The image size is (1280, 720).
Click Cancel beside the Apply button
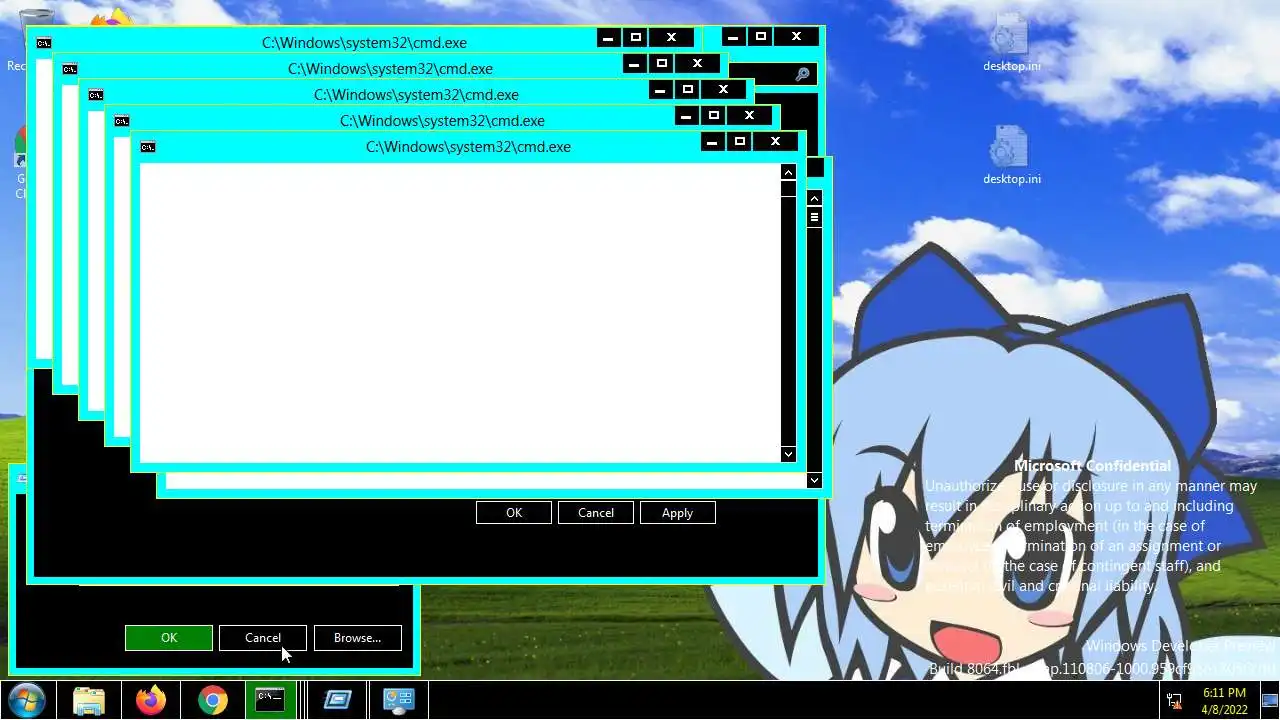596,512
